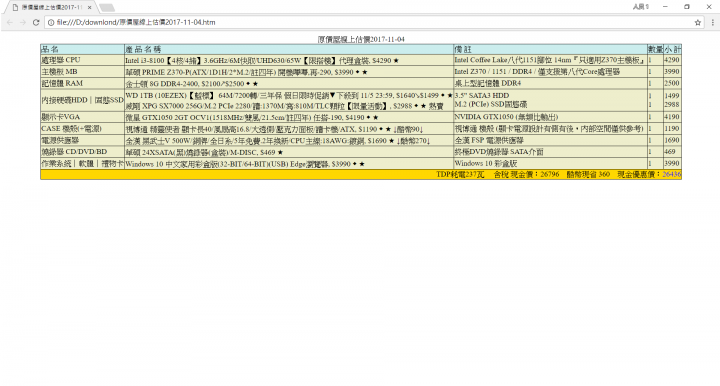The width and height of the screenshot is (720, 386).
Task: Click the blue discounted cash price 26436
Action: point(672,174)
